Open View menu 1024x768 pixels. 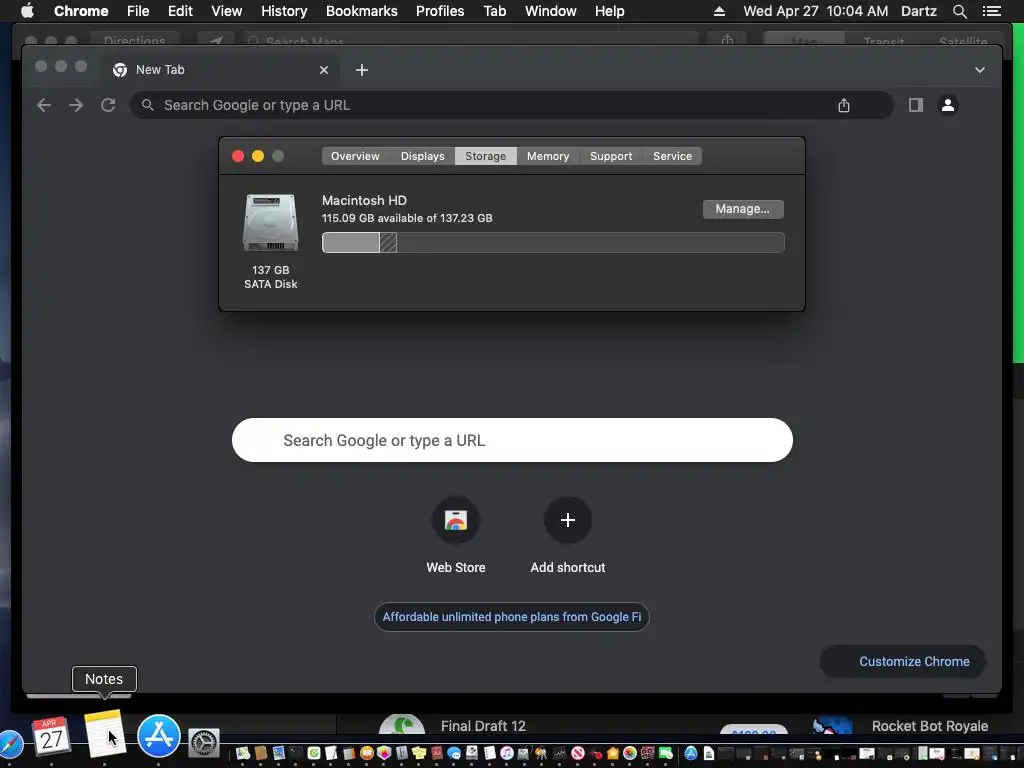pyautogui.click(x=227, y=11)
